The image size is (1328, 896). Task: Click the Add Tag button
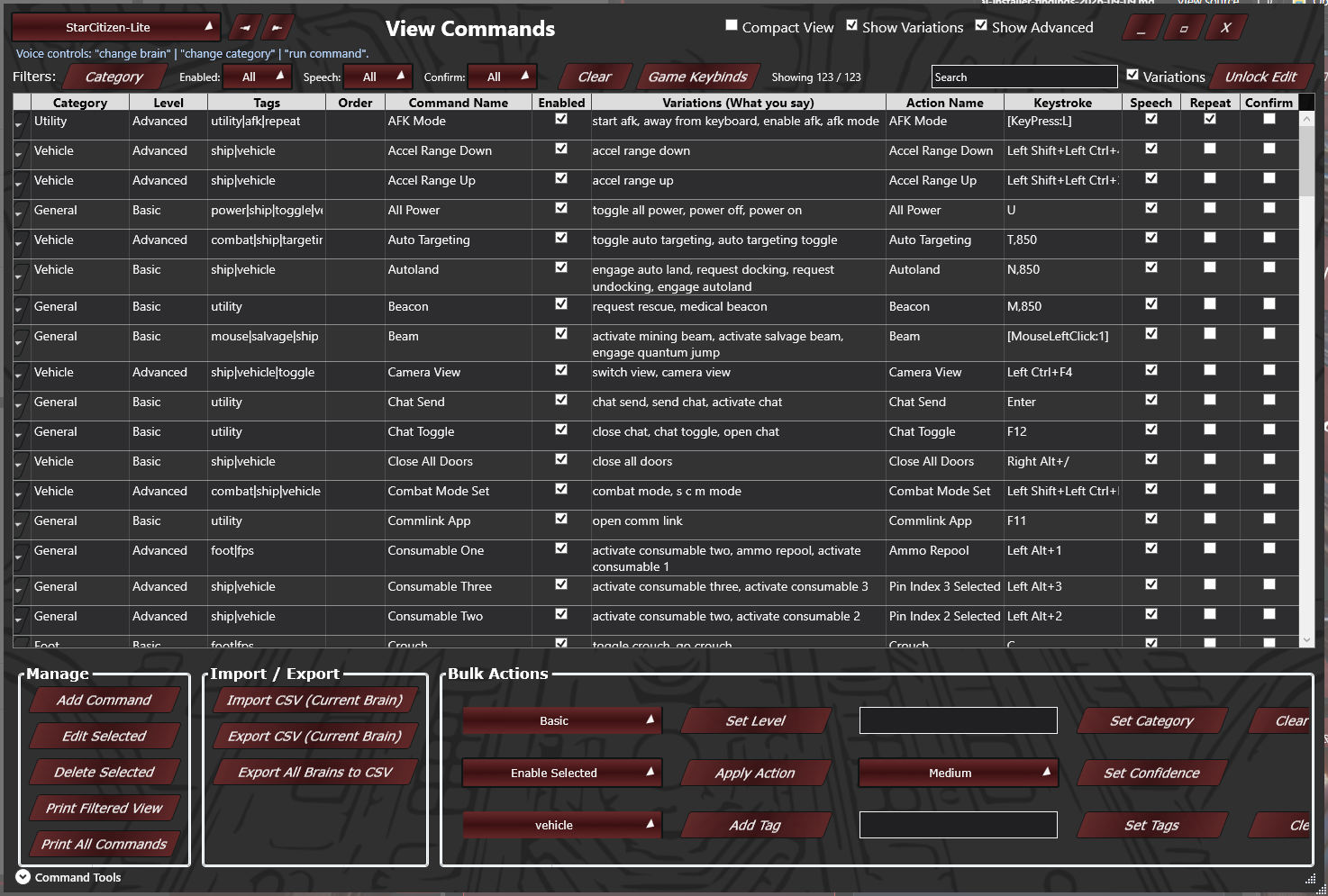[x=756, y=825]
